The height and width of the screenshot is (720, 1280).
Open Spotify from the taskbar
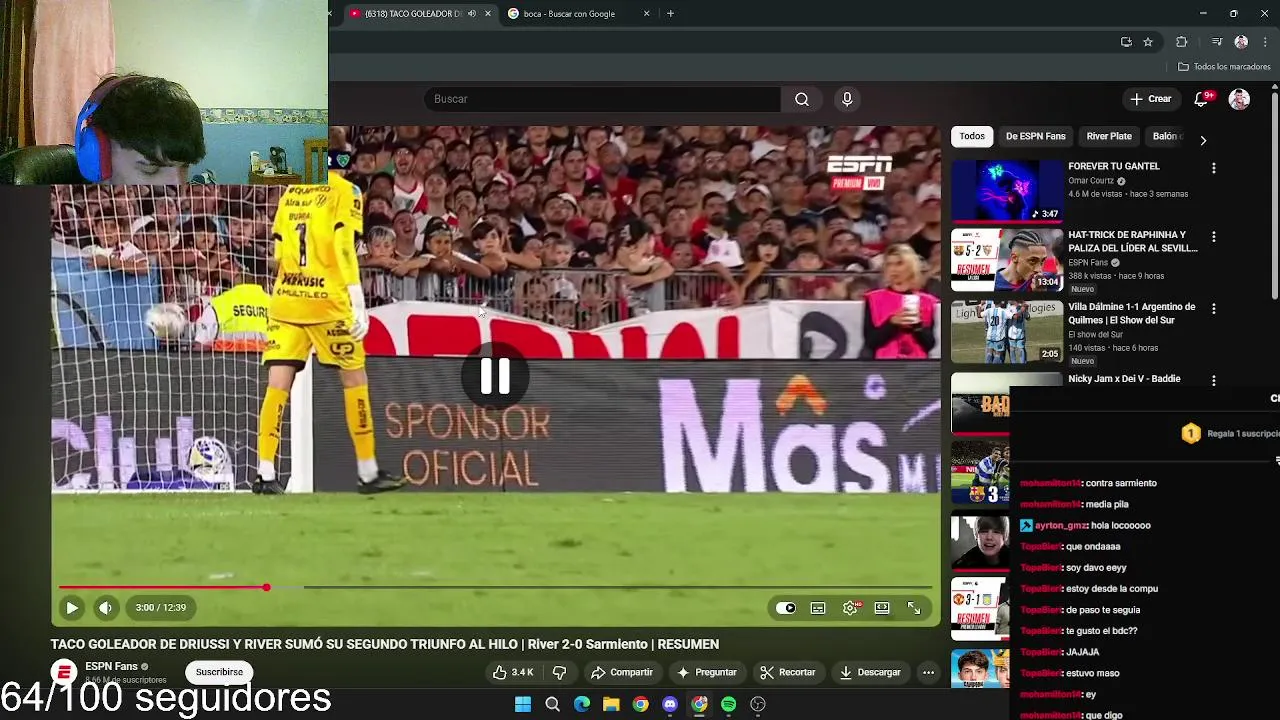[x=729, y=704]
